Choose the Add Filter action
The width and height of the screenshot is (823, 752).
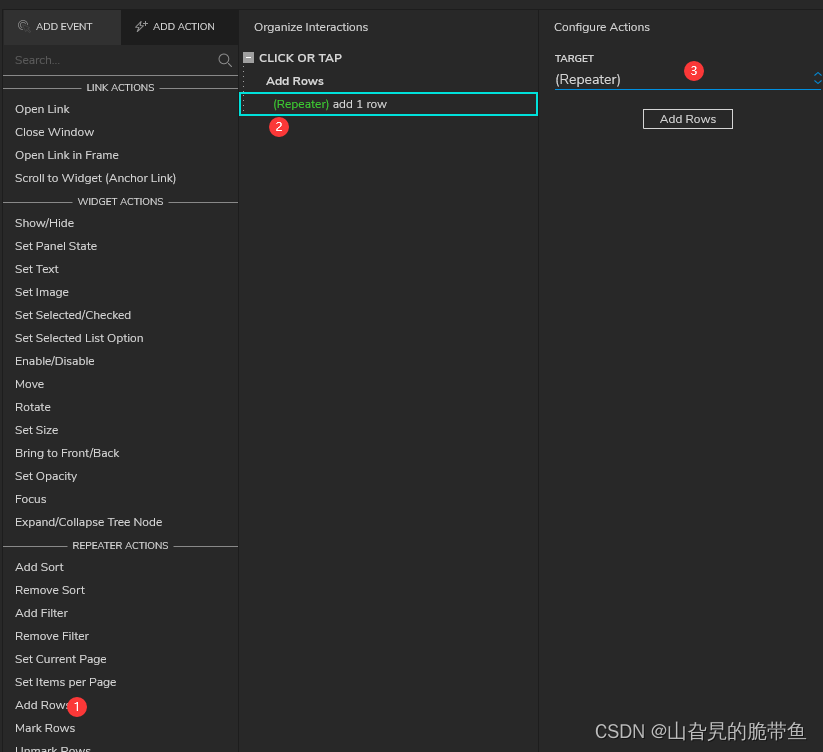point(41,613)
